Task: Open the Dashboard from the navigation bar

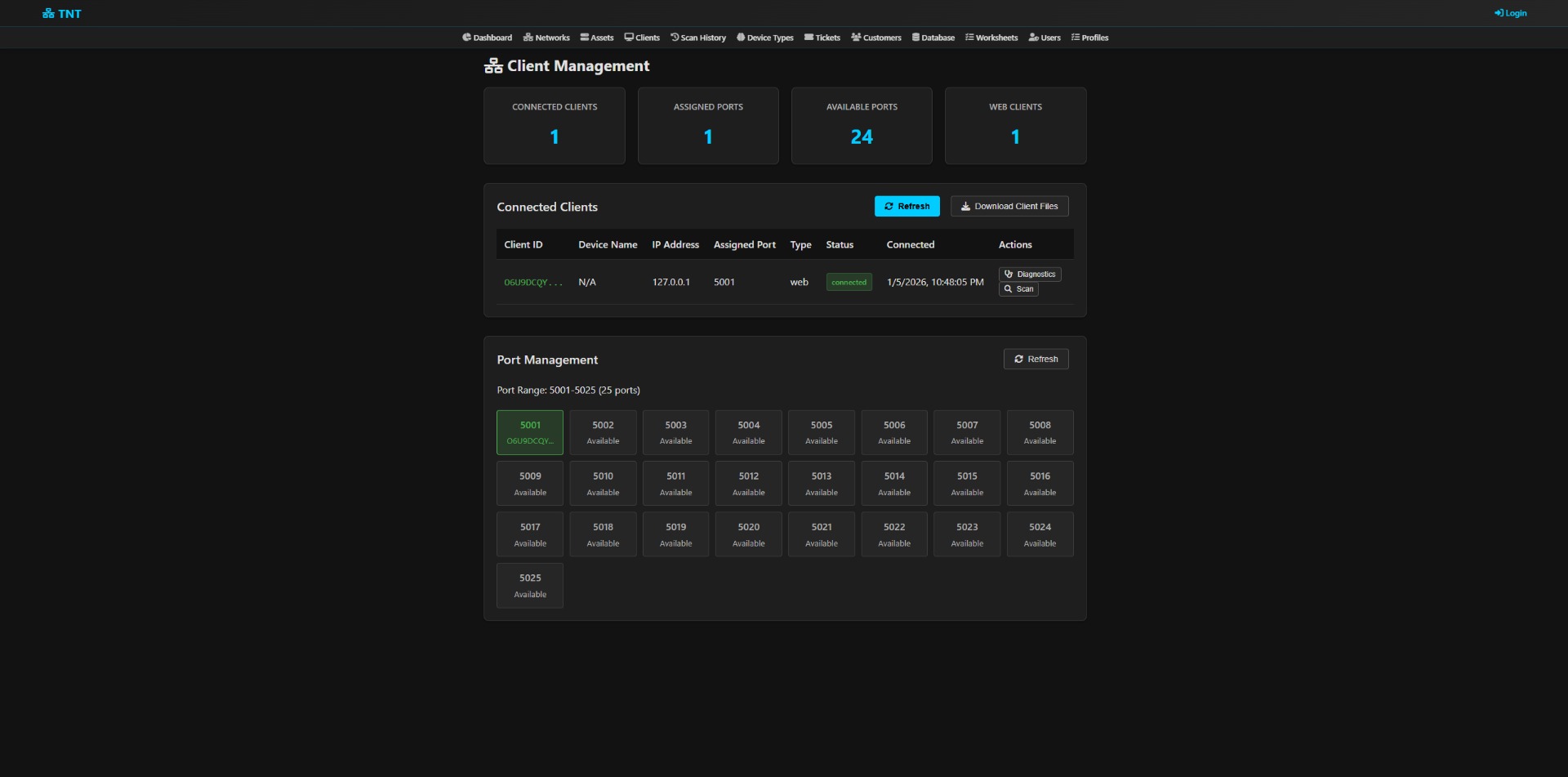Action: (x=488, y=38)
